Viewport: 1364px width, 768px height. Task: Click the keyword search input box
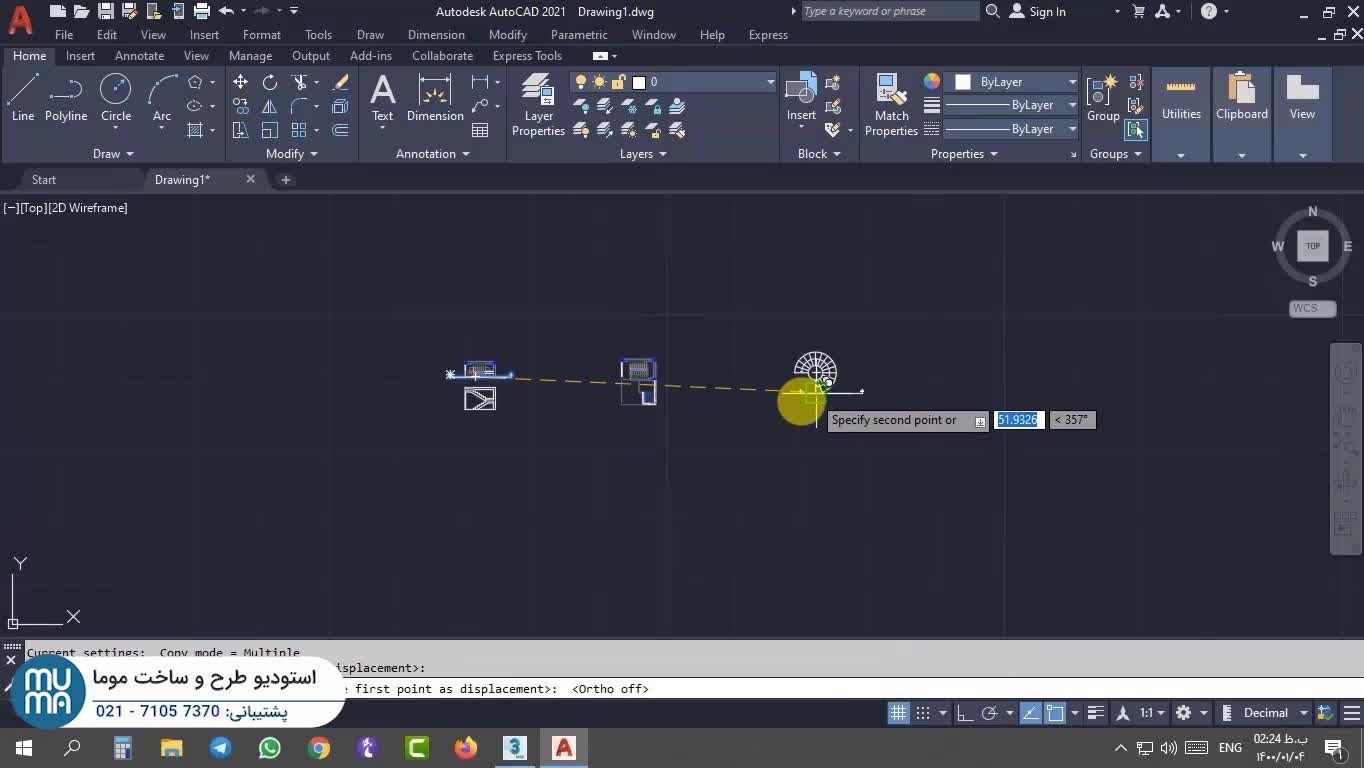coord(888,12)
